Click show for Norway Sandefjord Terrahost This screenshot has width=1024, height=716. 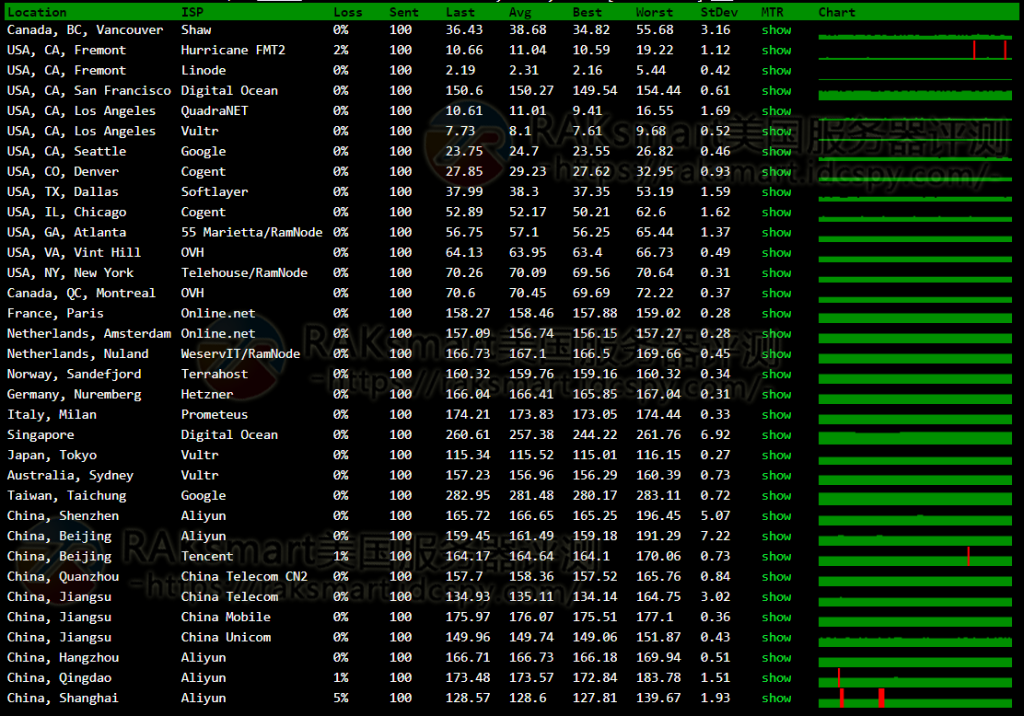[x=776, y=374]
